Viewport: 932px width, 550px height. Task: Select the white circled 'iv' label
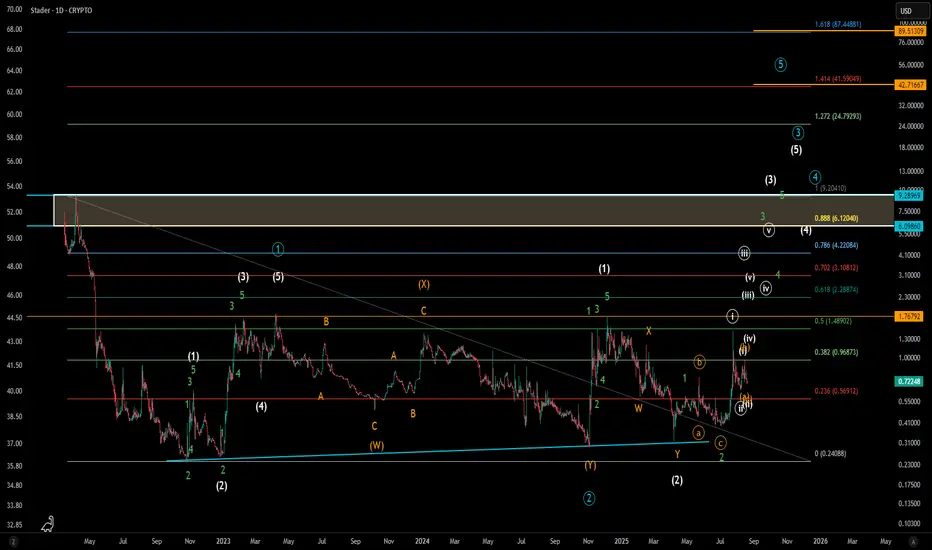(766, 288)
